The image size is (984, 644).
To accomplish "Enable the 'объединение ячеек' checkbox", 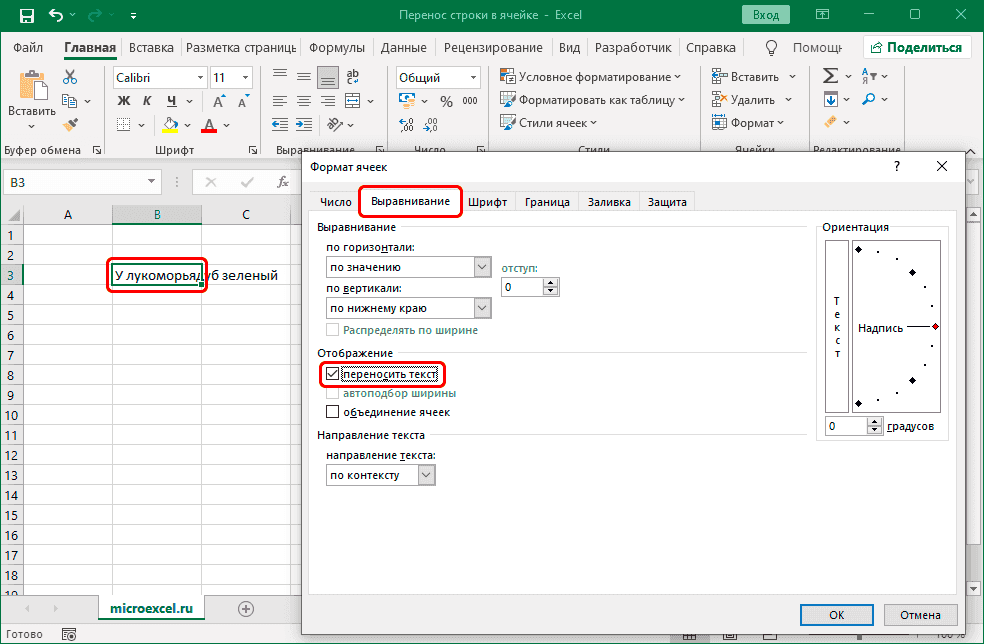I will 333,412.
